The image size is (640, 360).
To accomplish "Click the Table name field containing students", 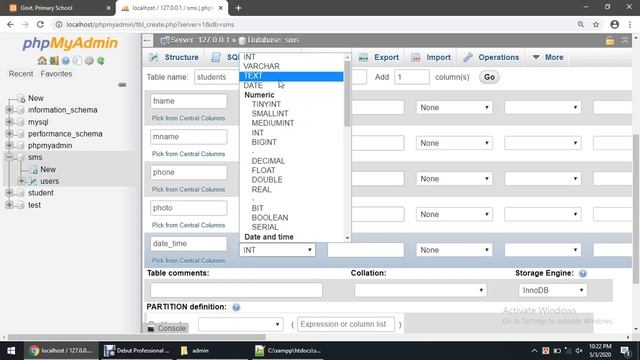I will (x=217, y=77).
